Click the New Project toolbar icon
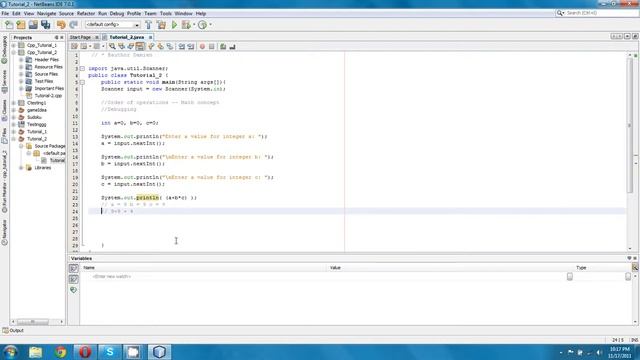Image resolution: width=640 pixels, height=360 pixels. [x=21, y=25]
